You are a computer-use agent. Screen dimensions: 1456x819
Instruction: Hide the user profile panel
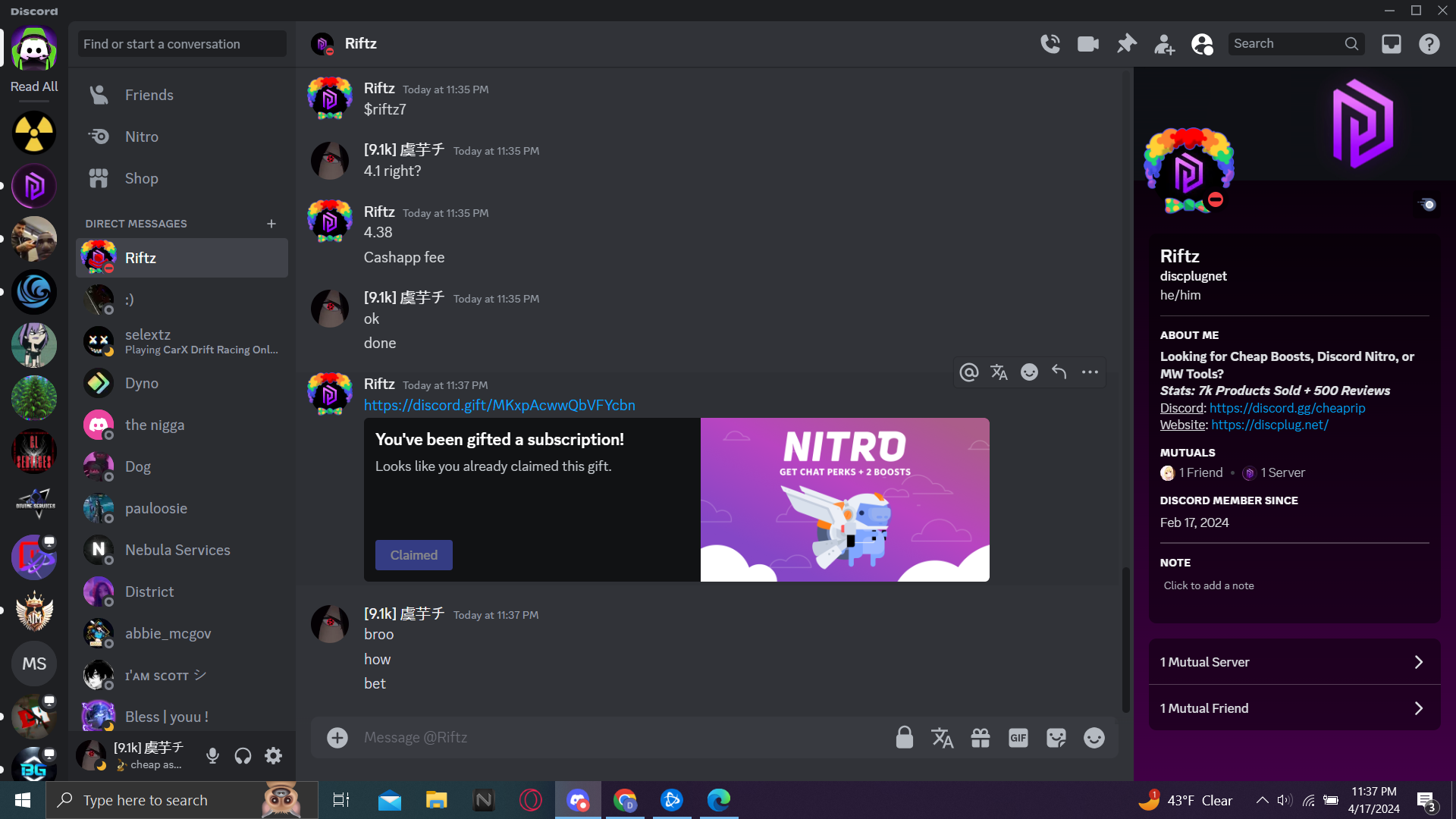coord(1202,44)
